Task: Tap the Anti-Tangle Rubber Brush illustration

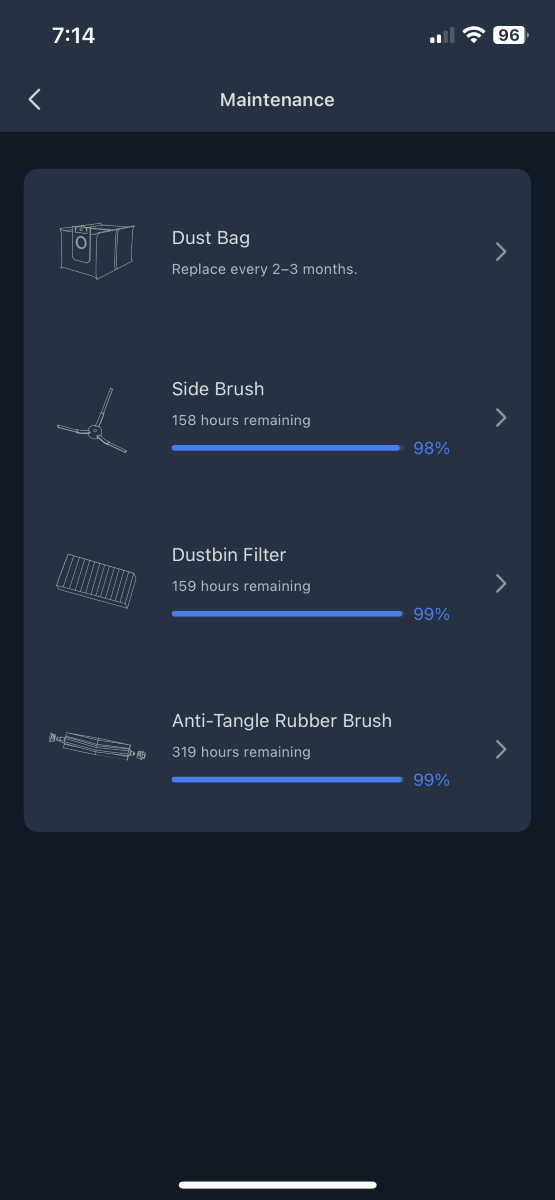Action: [x=97, y=748]
